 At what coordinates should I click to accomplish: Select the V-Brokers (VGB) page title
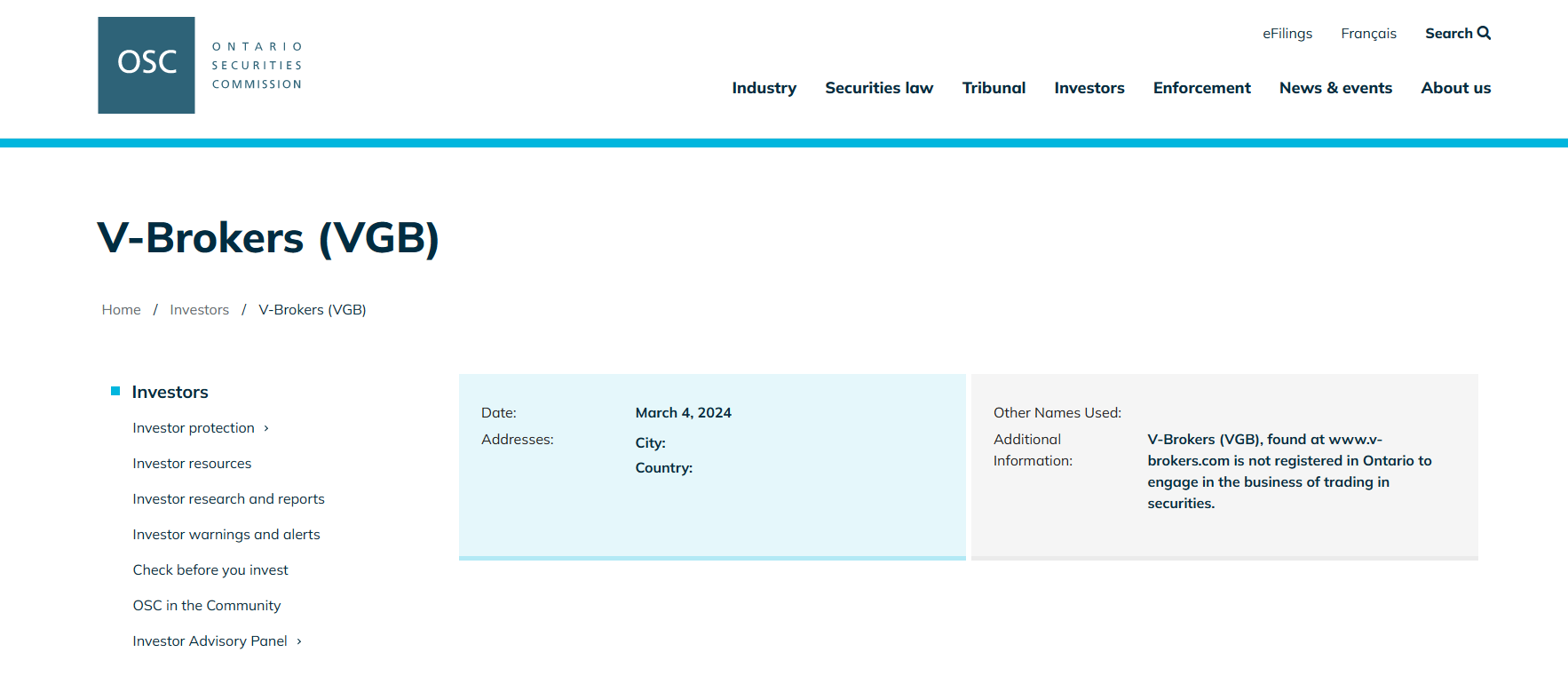268,238
